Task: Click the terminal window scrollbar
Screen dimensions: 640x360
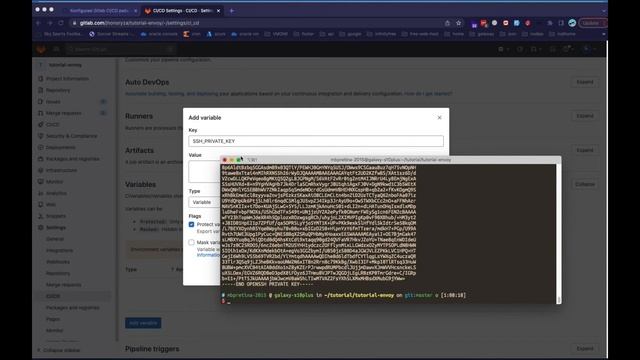Action: coord(558,233)
